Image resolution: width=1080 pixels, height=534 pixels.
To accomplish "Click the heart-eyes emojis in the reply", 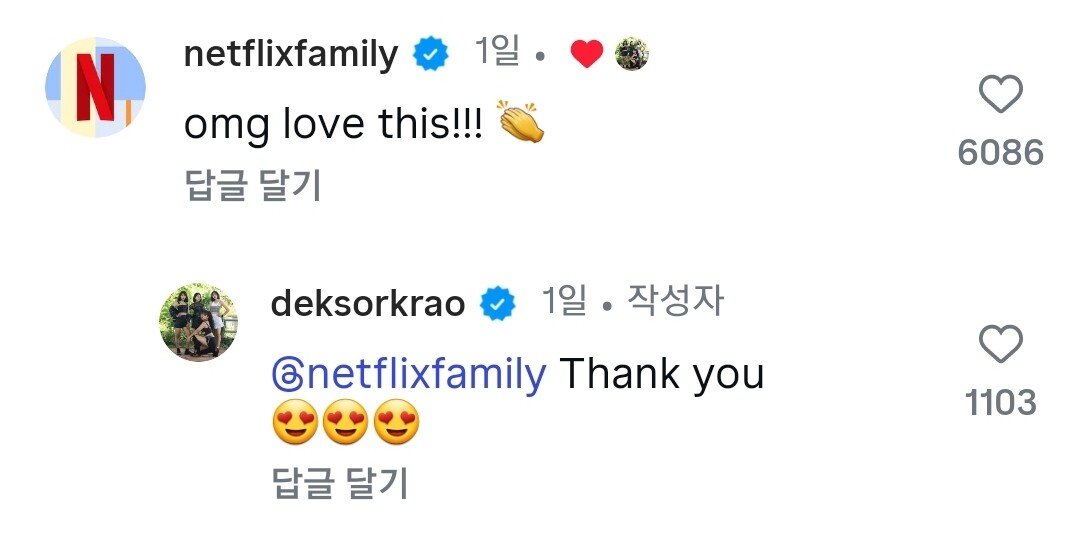I will [x=345, y=427].
